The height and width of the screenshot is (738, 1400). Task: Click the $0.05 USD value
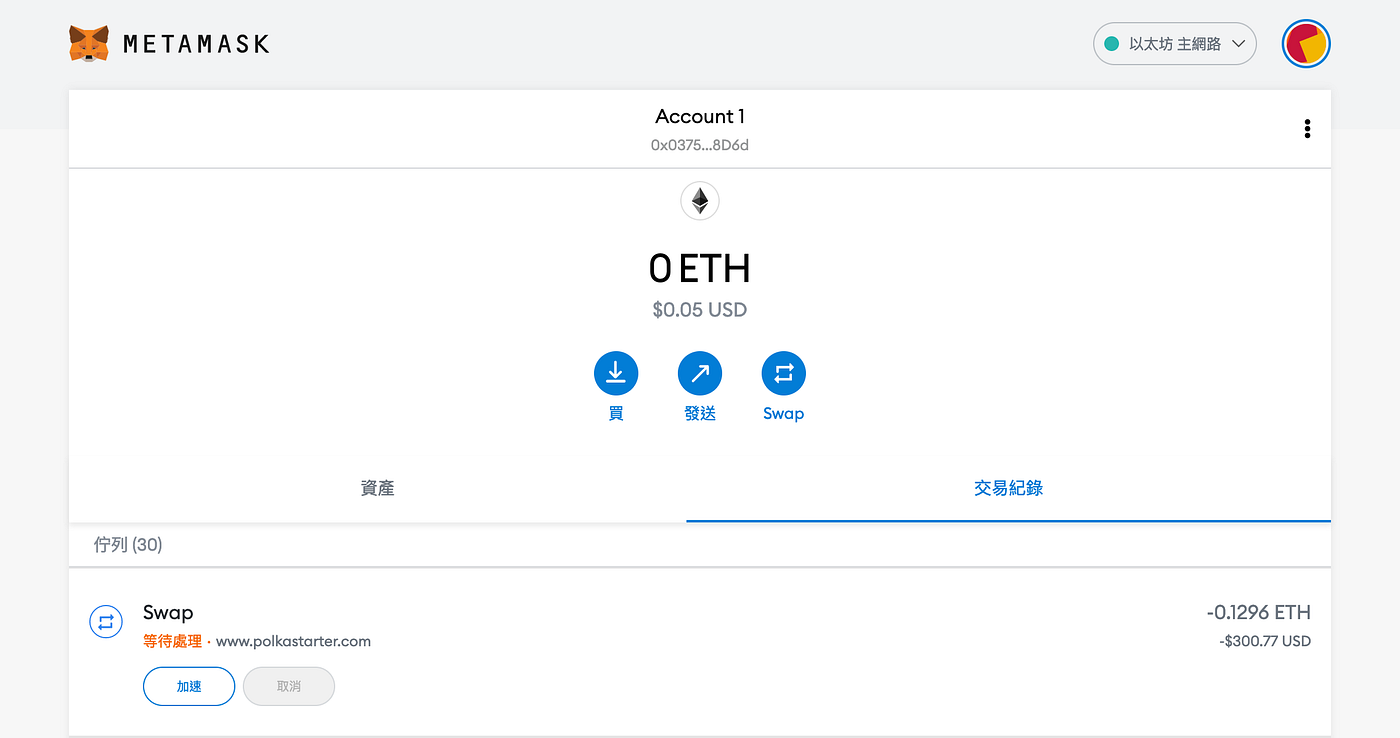click(700, 310)
